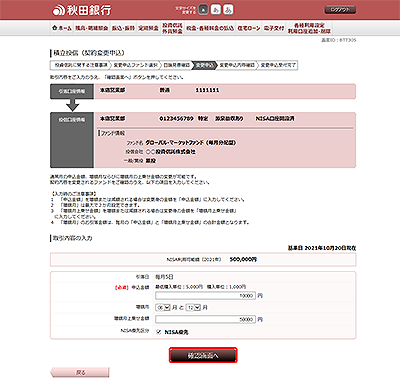Image resolution: width=400 pixels, height=390 pixels.
Task: Click the 目論見書確認 step
Action: (176, 65)
